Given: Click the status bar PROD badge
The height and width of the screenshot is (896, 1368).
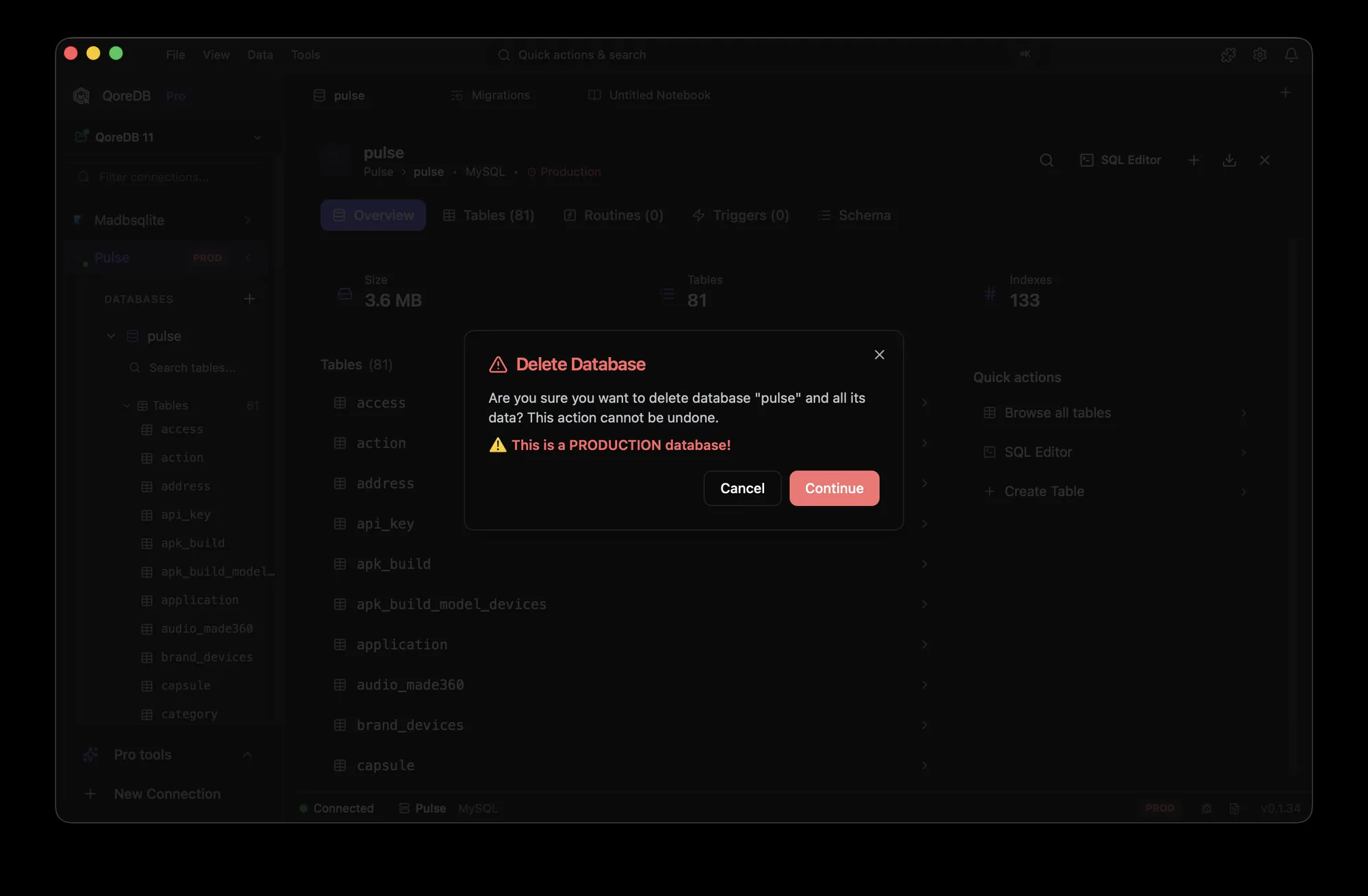Looking at the screenshot, I should click(1160, 808).
